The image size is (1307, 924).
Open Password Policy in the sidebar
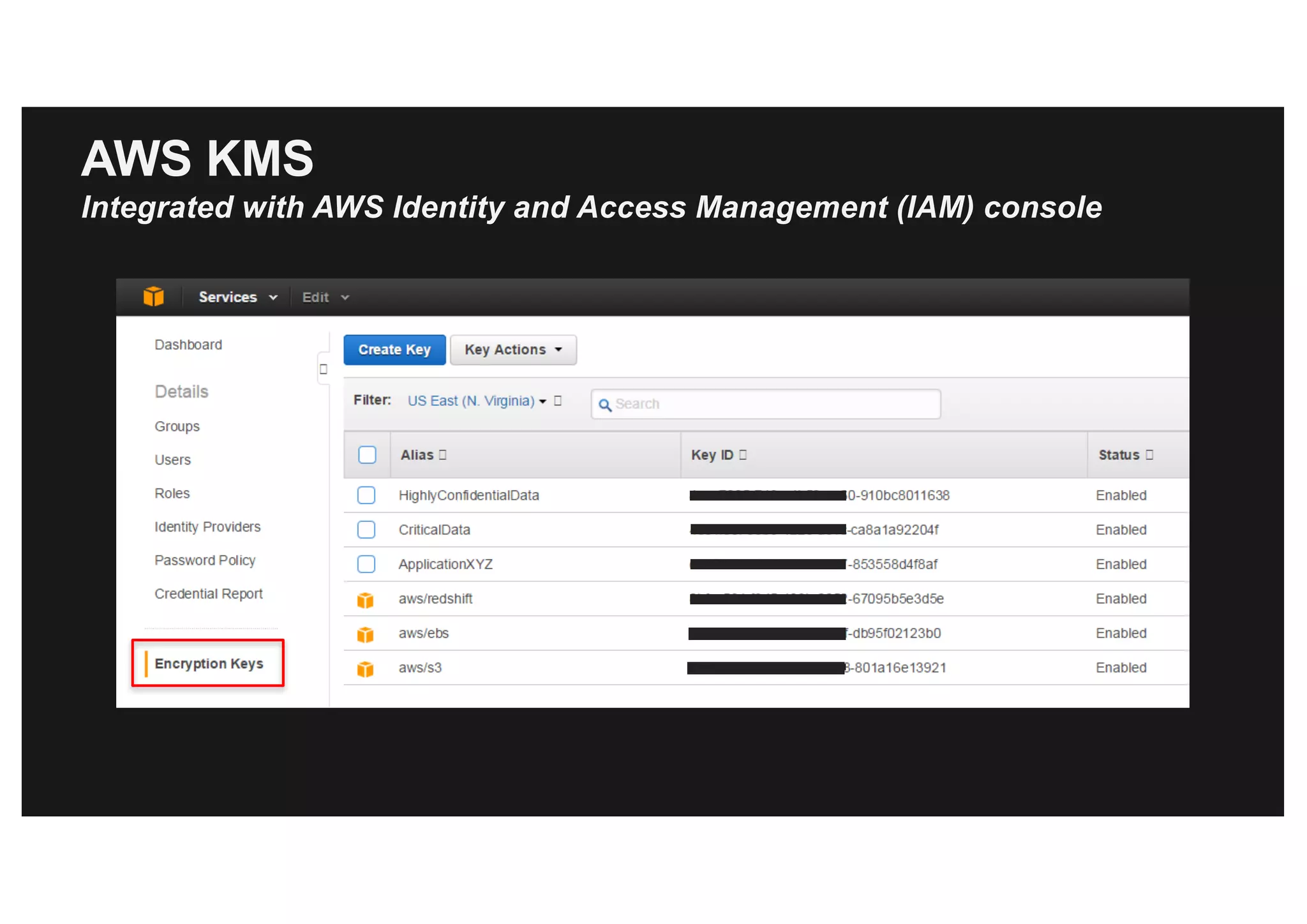205,560
